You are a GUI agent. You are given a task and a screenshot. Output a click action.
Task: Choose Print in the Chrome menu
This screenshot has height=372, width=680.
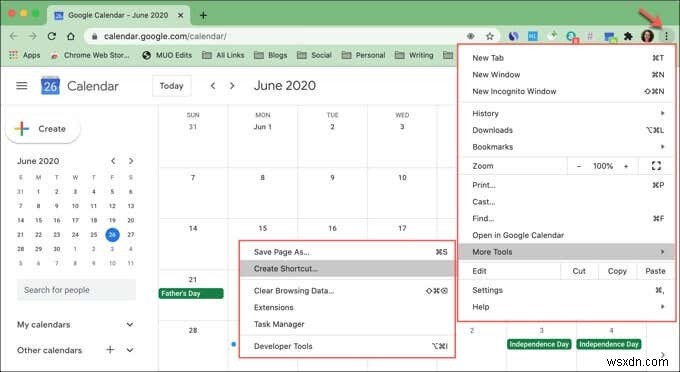click(567, 185)
